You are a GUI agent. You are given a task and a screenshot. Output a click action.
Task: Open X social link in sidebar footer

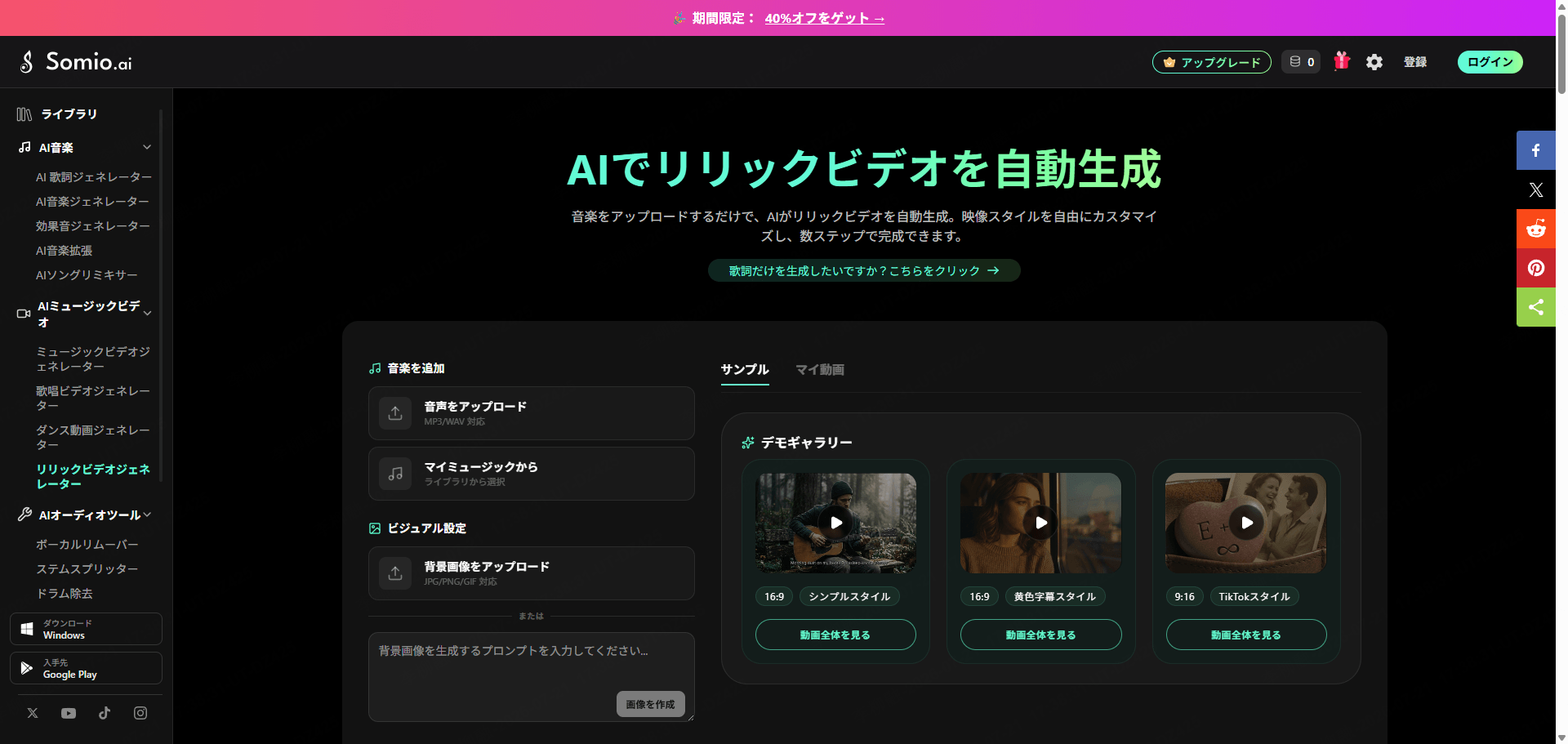click(x=33, y=713)
